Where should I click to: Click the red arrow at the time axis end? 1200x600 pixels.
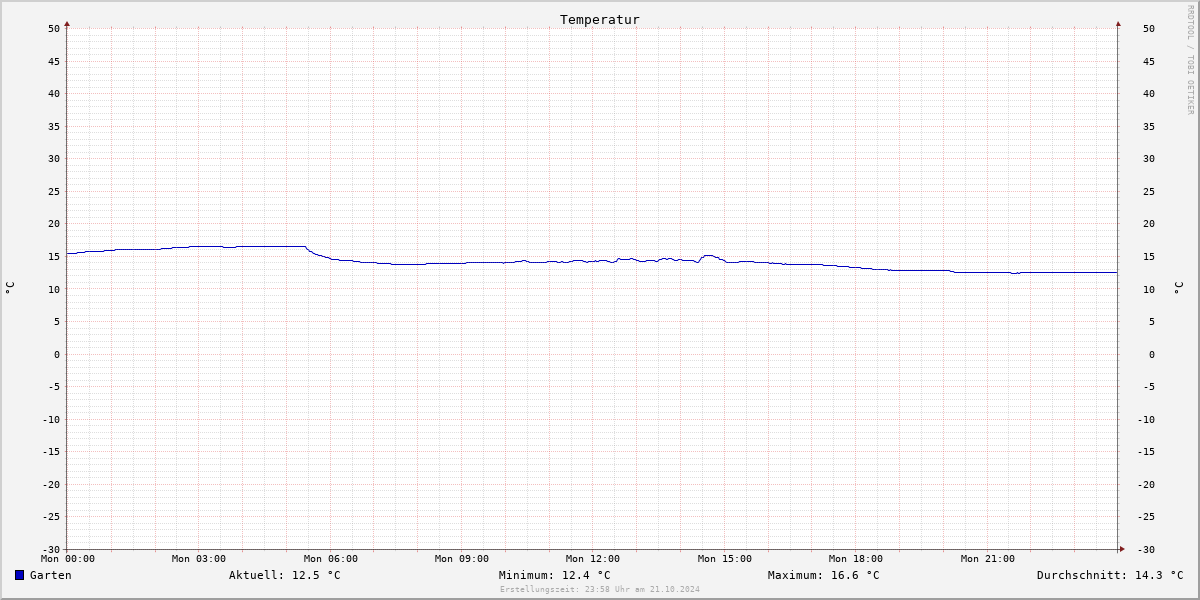1122,549
